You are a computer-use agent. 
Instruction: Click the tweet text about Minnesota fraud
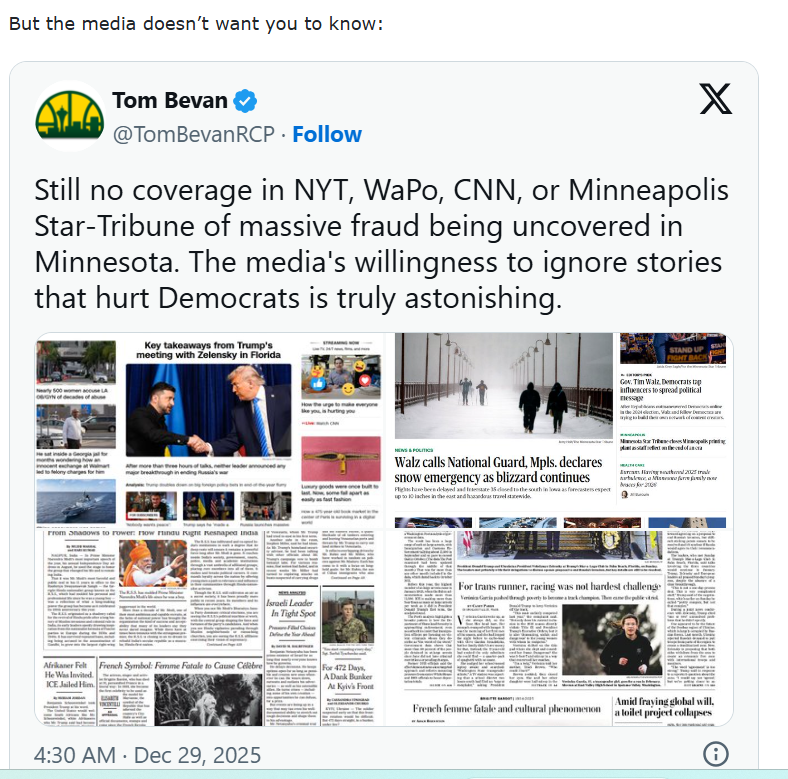[x=382, y=244]
